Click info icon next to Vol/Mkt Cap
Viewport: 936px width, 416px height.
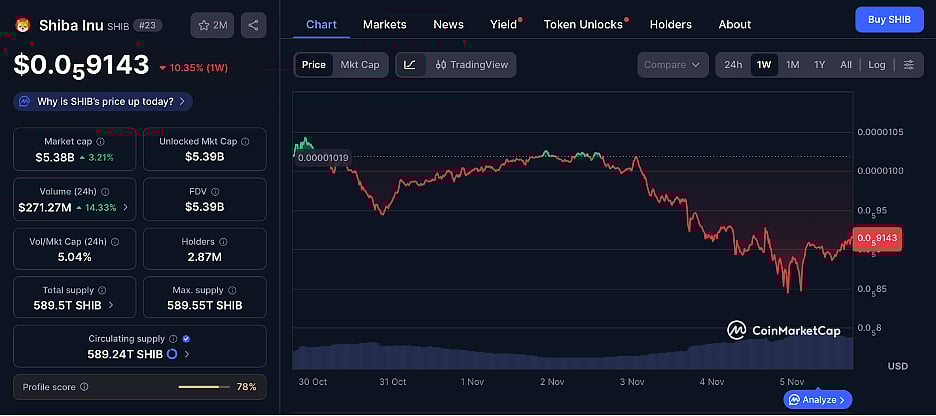(115, 242)
